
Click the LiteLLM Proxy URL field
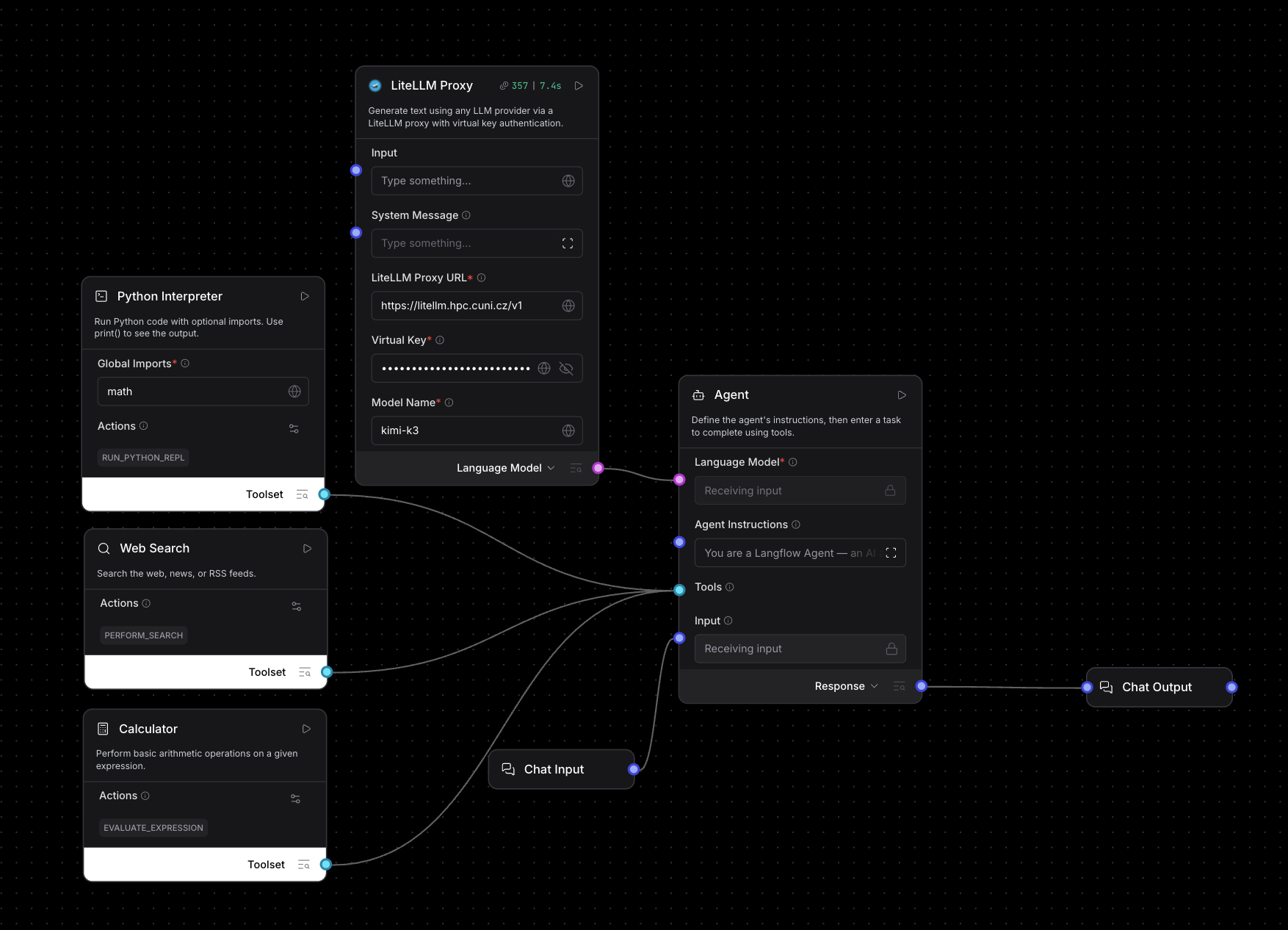point(477,306)
